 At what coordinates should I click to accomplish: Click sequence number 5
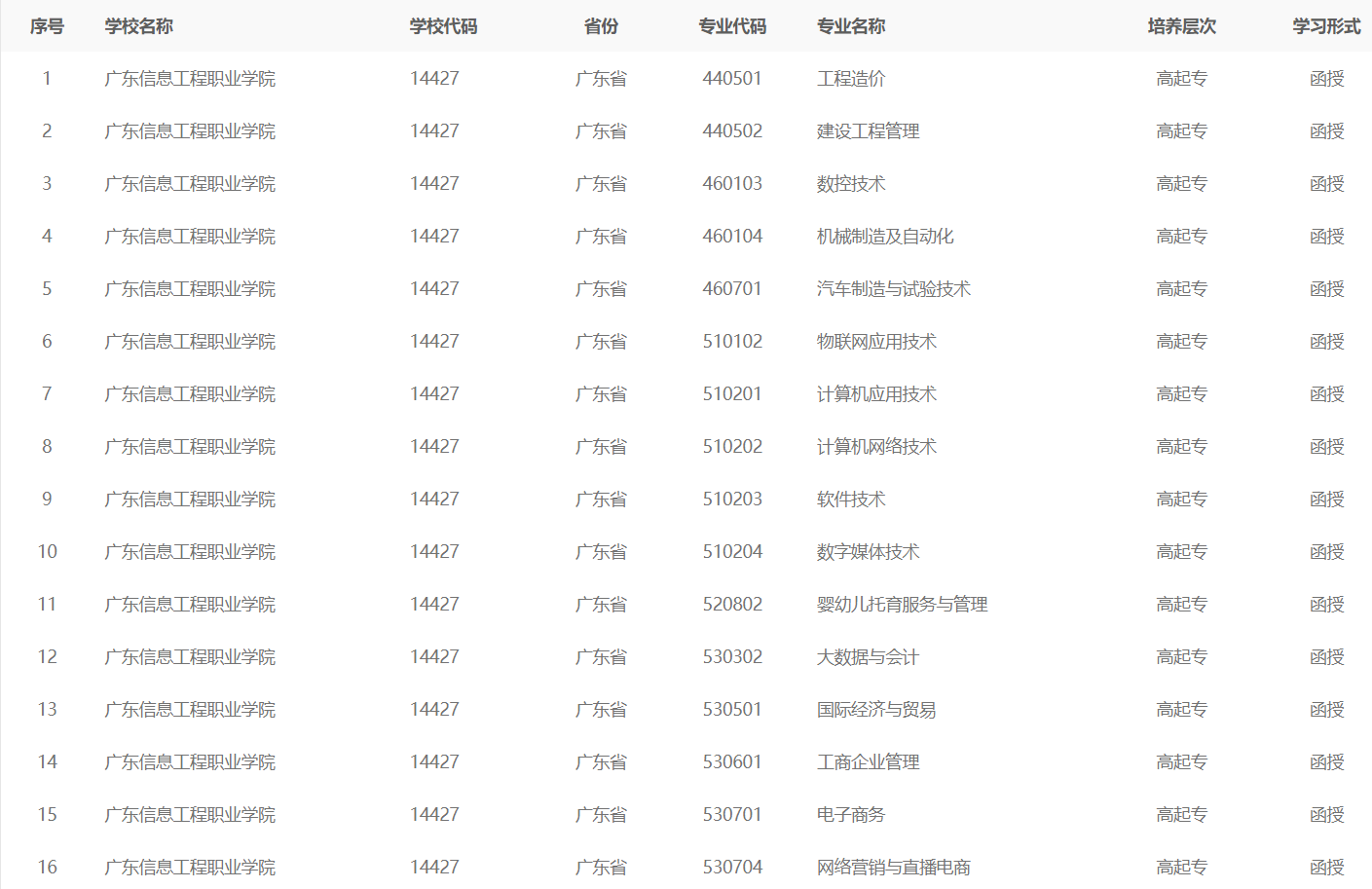pyautogui.click(x=47, y=289)
